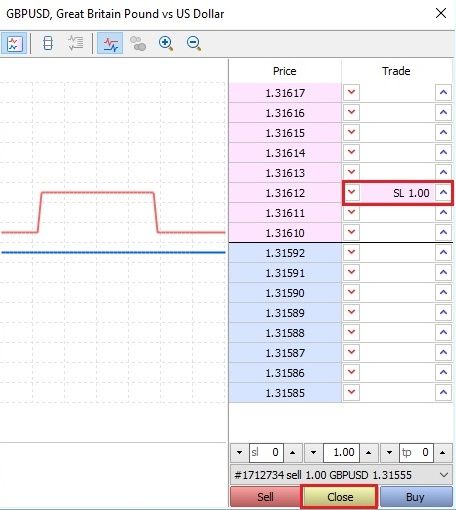Screen dimensions: 456x510
Task: Click blue up chevron at price 1.31617
Action: [443, 92]
